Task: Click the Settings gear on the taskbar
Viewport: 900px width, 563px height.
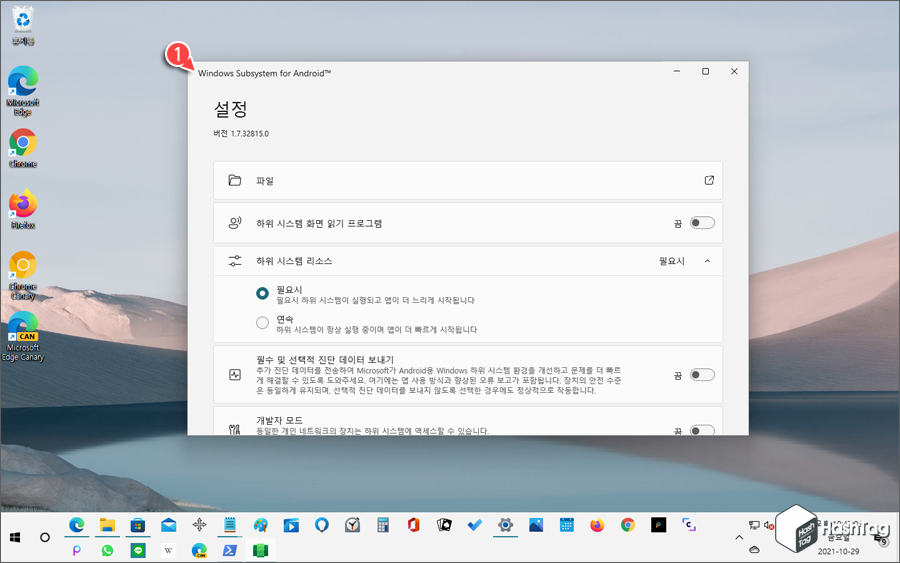Action: click(x=505, y=525)
